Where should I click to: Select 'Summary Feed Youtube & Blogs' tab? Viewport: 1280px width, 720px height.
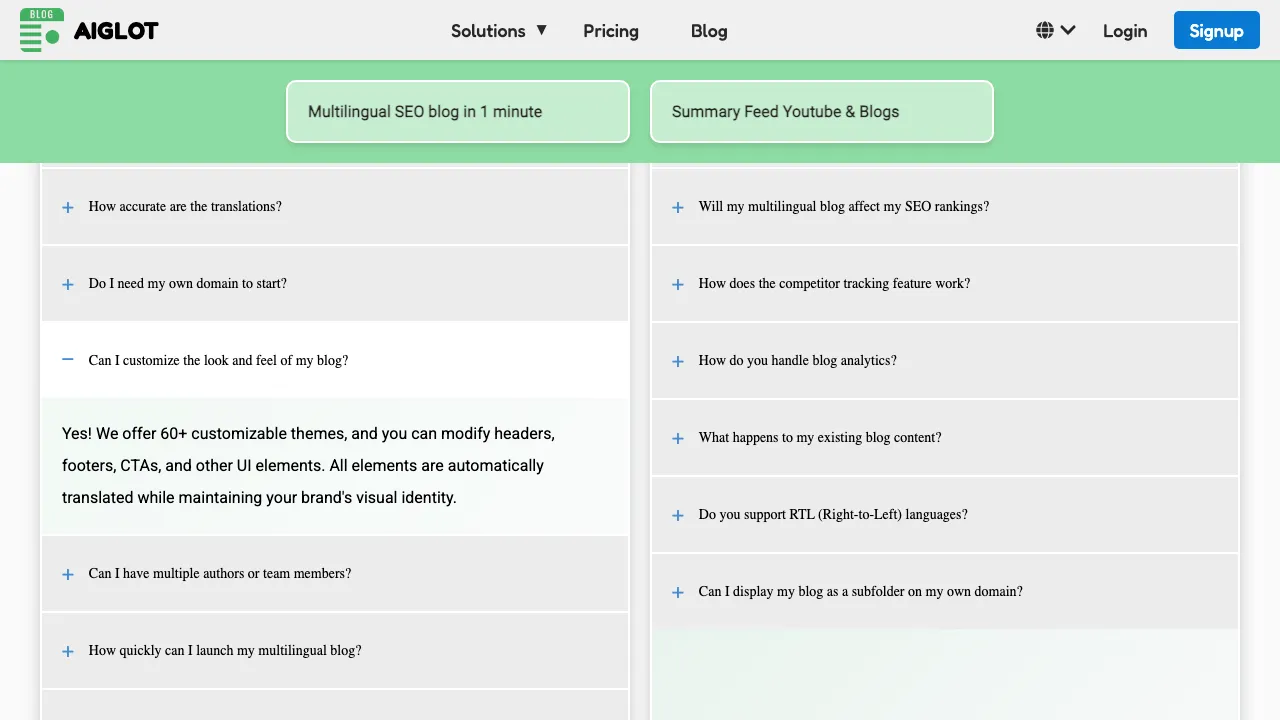(x=821, y=112)
